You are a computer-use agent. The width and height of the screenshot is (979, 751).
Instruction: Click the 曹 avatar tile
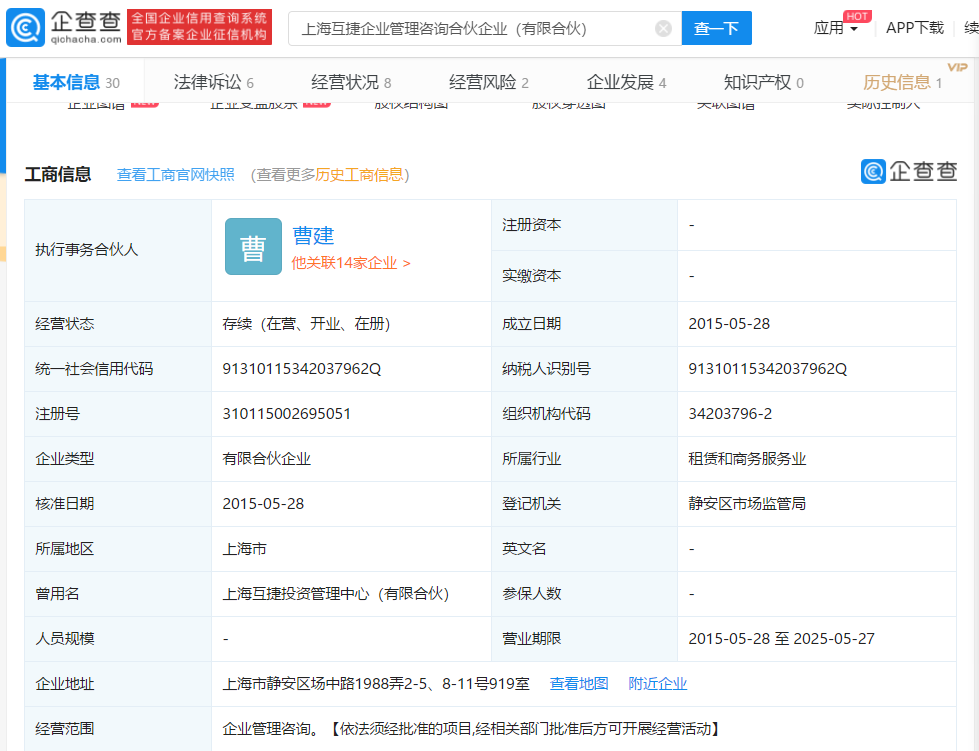click(x=253, y=247)
